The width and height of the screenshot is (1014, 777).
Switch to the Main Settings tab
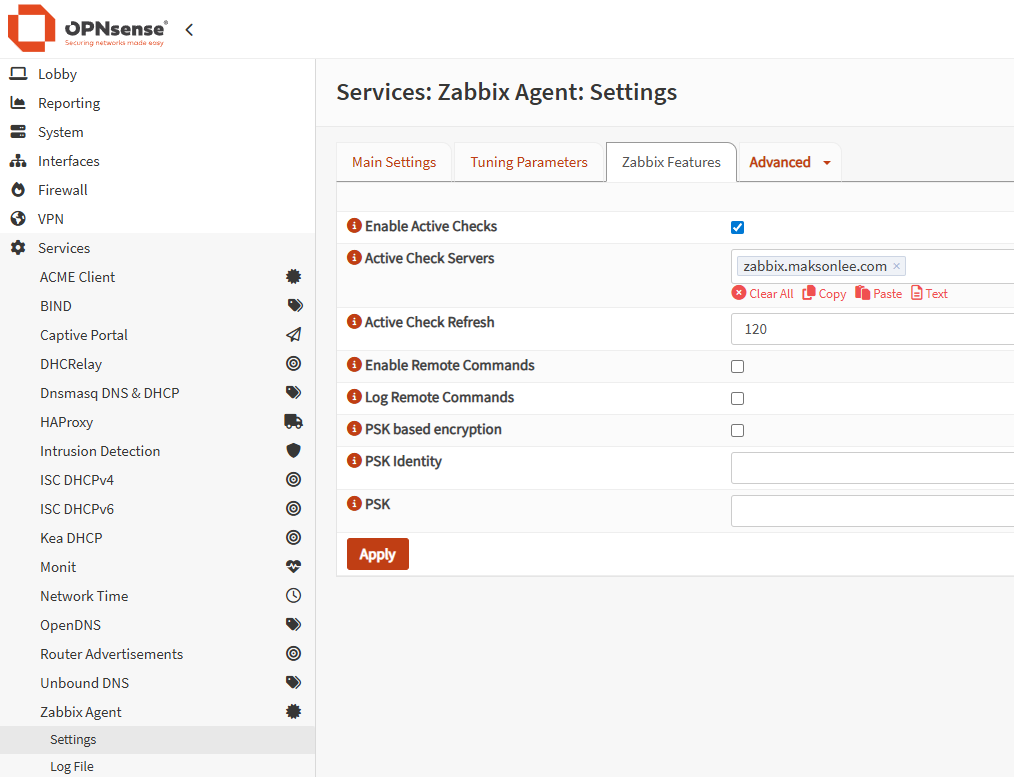[394, 162]
